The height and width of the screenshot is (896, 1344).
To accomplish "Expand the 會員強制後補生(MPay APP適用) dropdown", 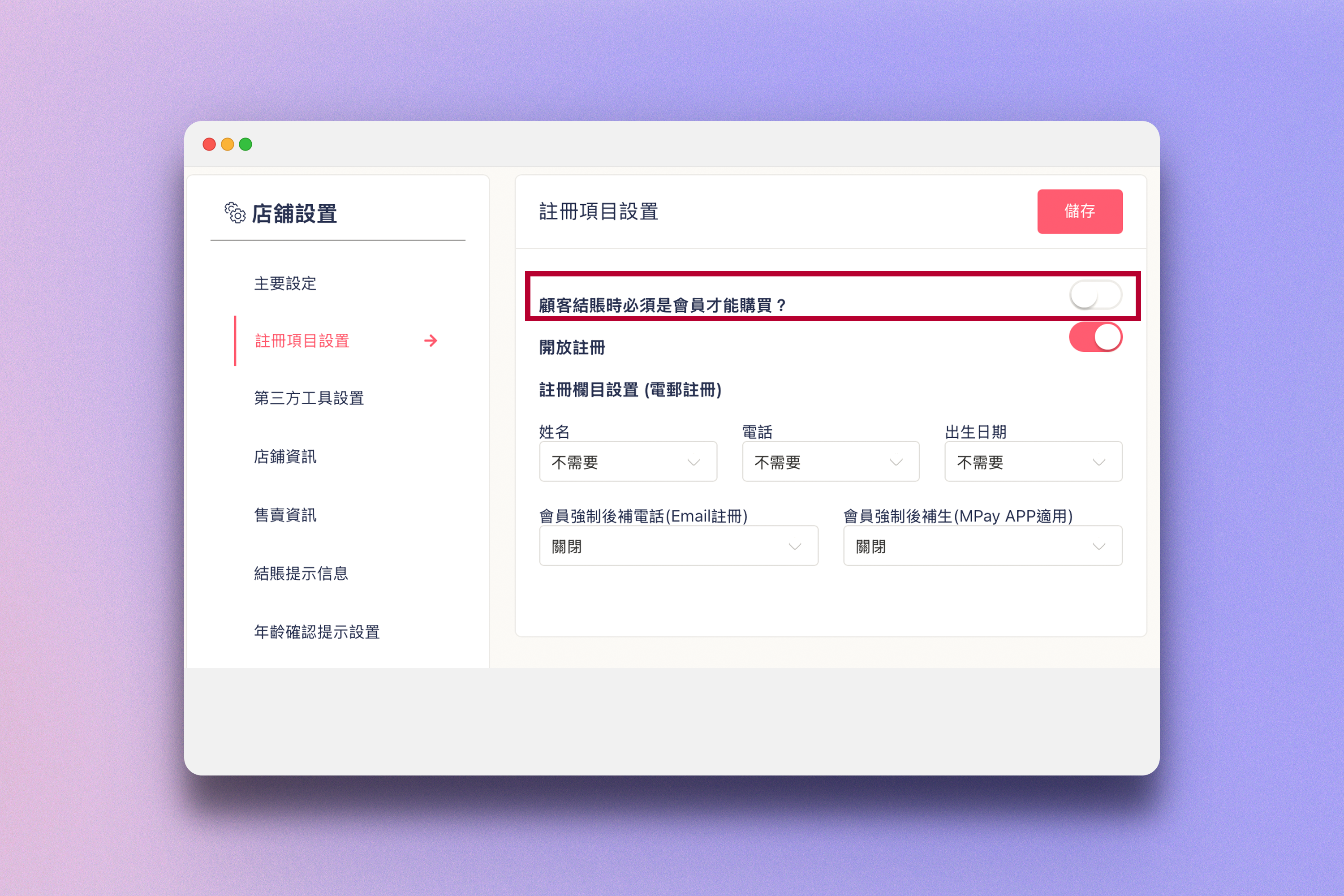I will [x=982, y=546].
